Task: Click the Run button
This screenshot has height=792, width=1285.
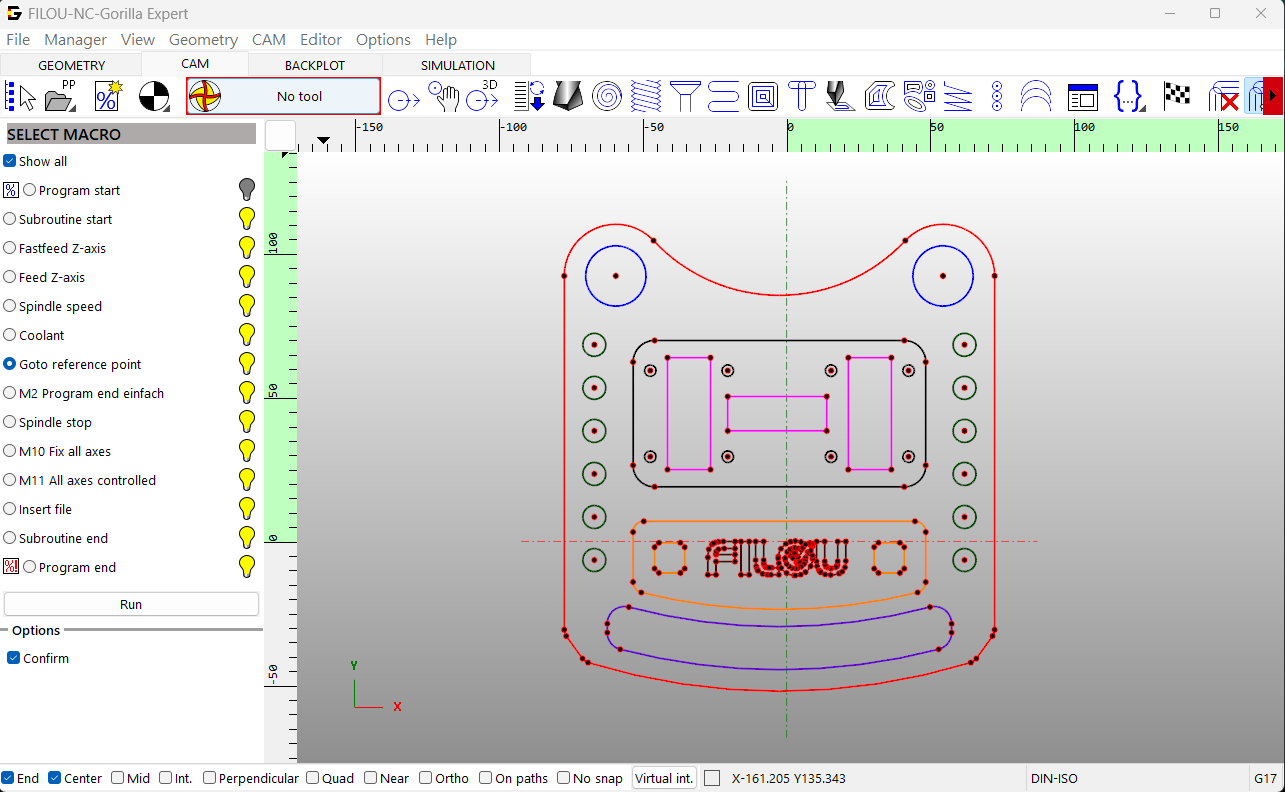Action: (131, 604)
